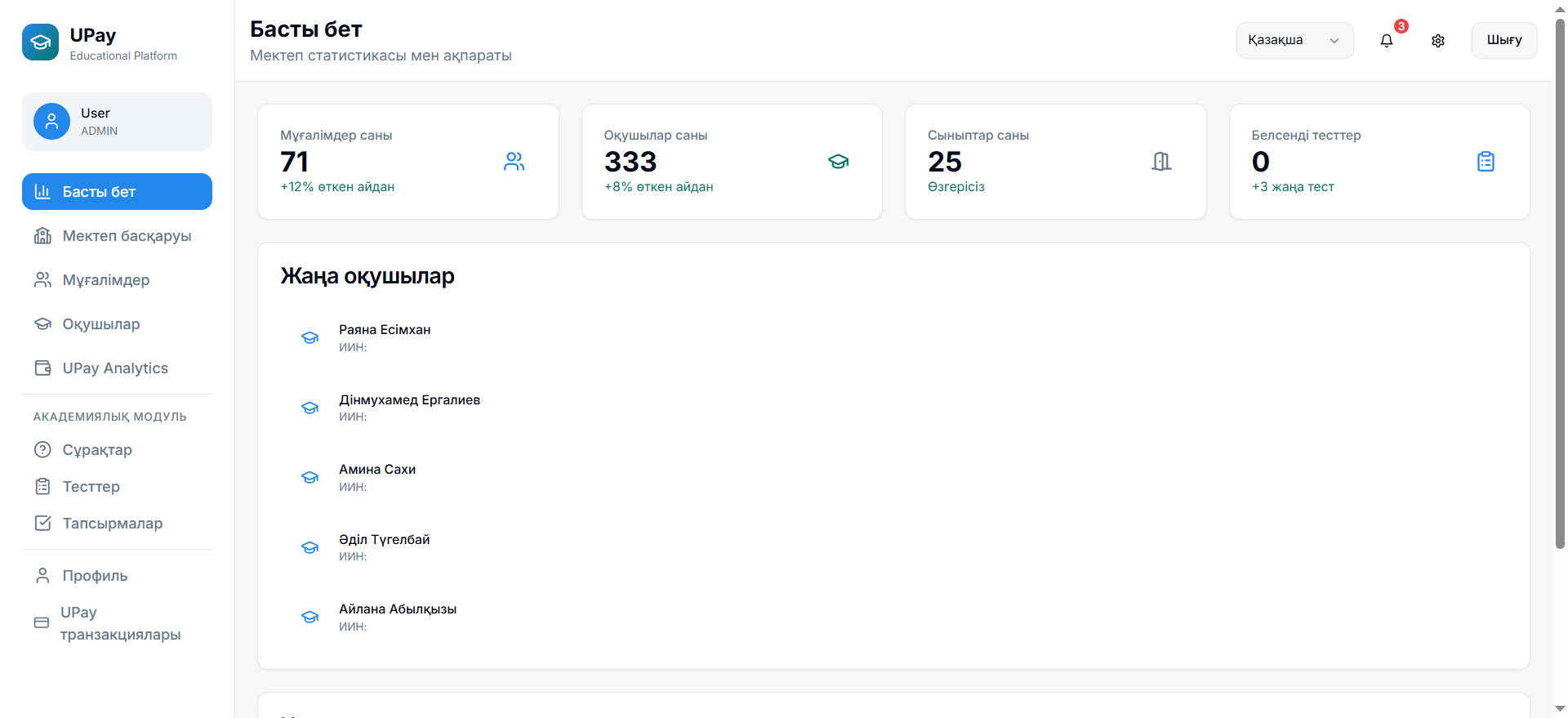This screenshot has width=1568, height=718.
Task: Open the Мұғалімдер page
Action: click(117, 279)
